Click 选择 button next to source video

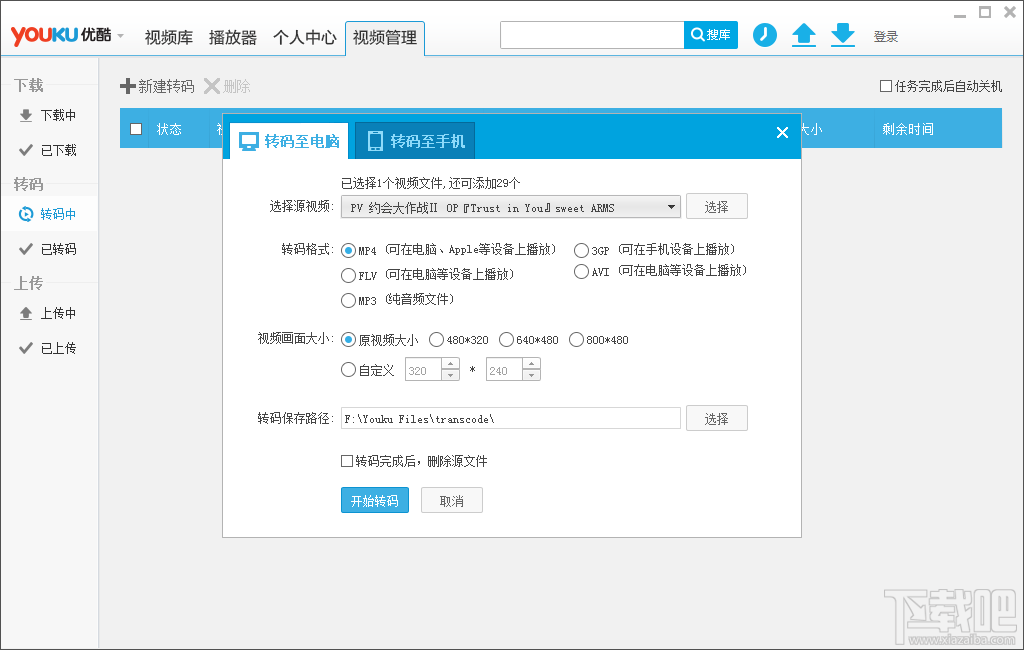pyautogui.click(x=716, y=206)
